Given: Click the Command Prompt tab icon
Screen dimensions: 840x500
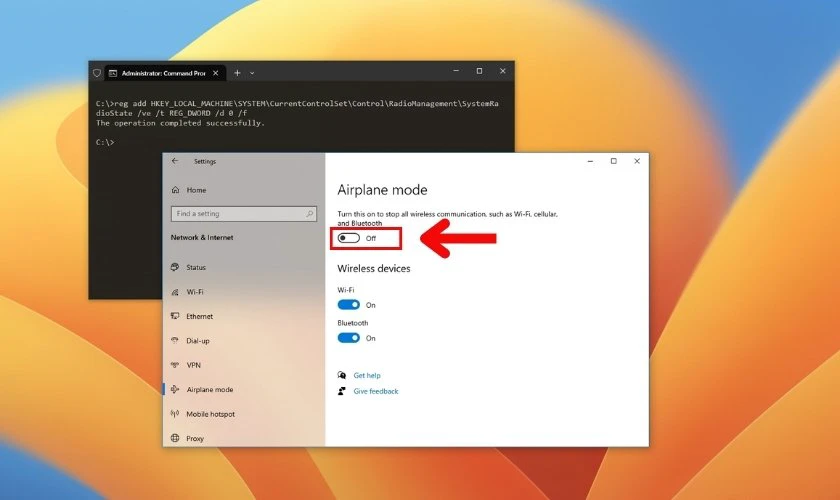Looking at the screenshot, I should [x=113, y=73].
